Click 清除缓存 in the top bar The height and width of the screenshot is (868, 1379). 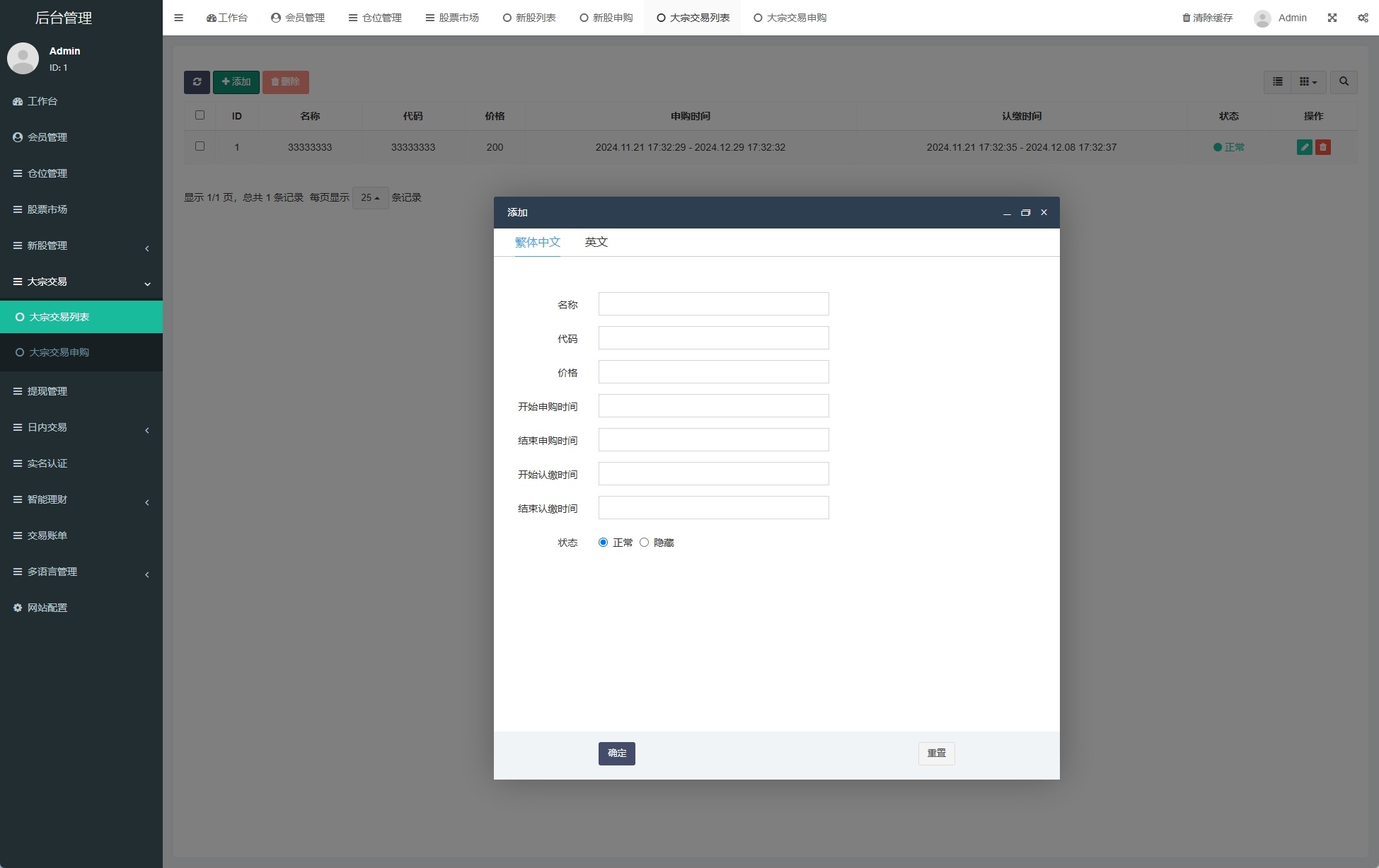point(1208,18)
